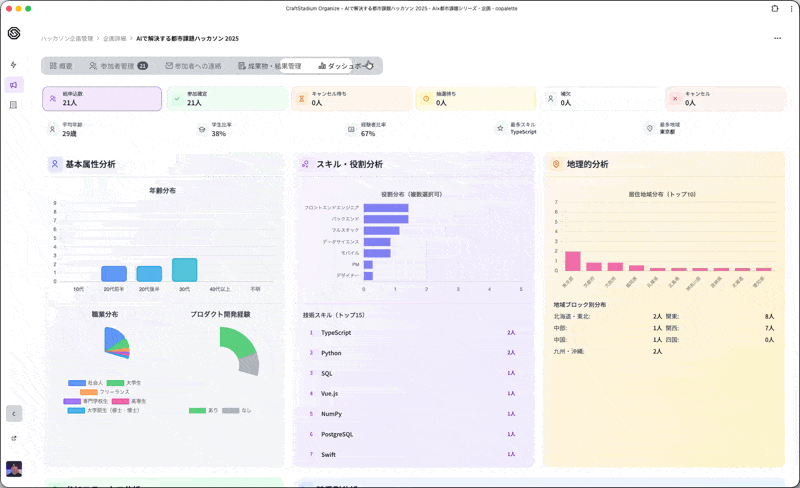Open the user avatar in sidebar
Viewport: 800px width, 488px height.
pyautogui.click(x=13, y=469)
